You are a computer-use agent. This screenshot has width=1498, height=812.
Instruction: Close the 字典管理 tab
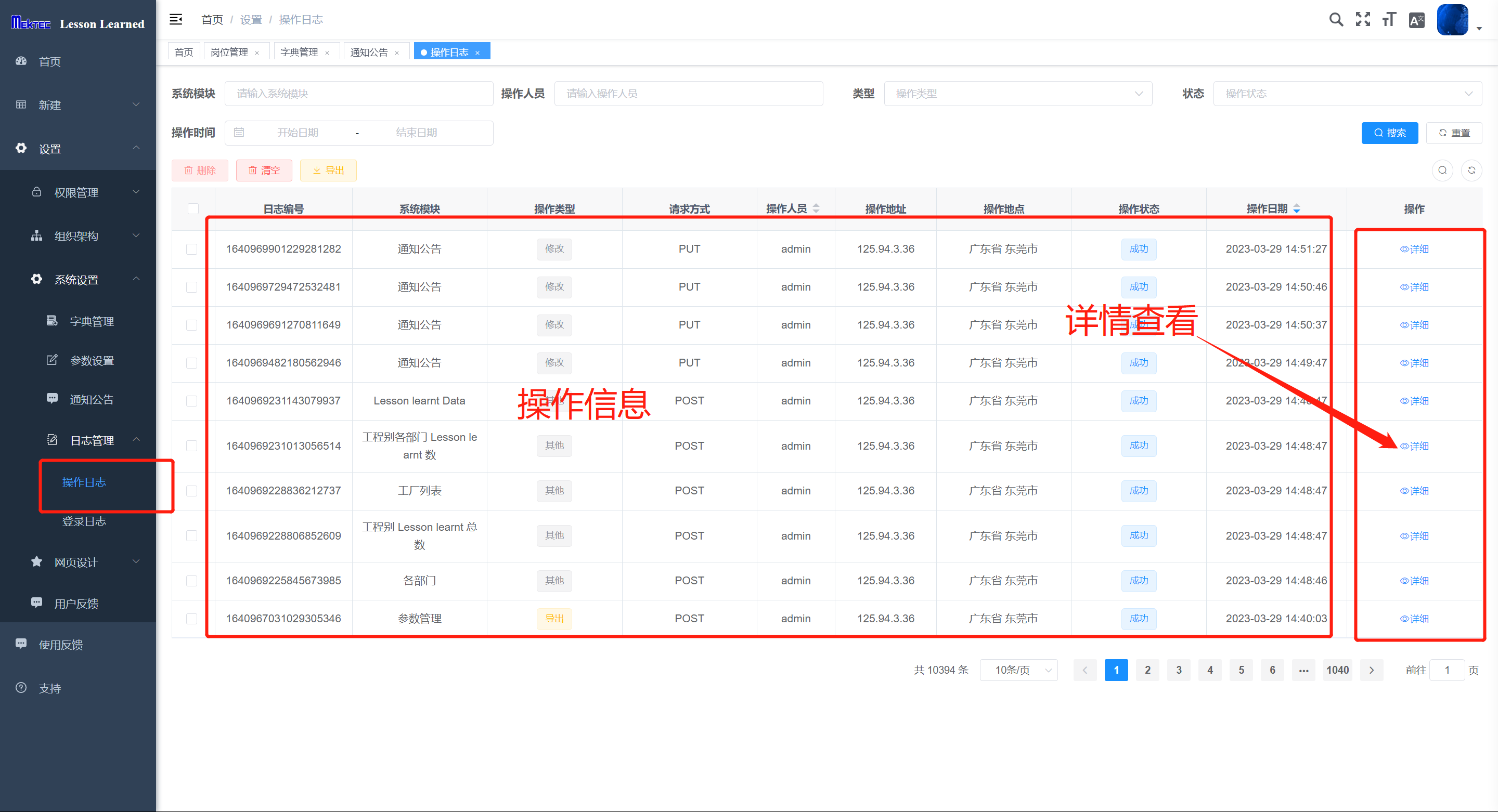(x=327, y=53)
